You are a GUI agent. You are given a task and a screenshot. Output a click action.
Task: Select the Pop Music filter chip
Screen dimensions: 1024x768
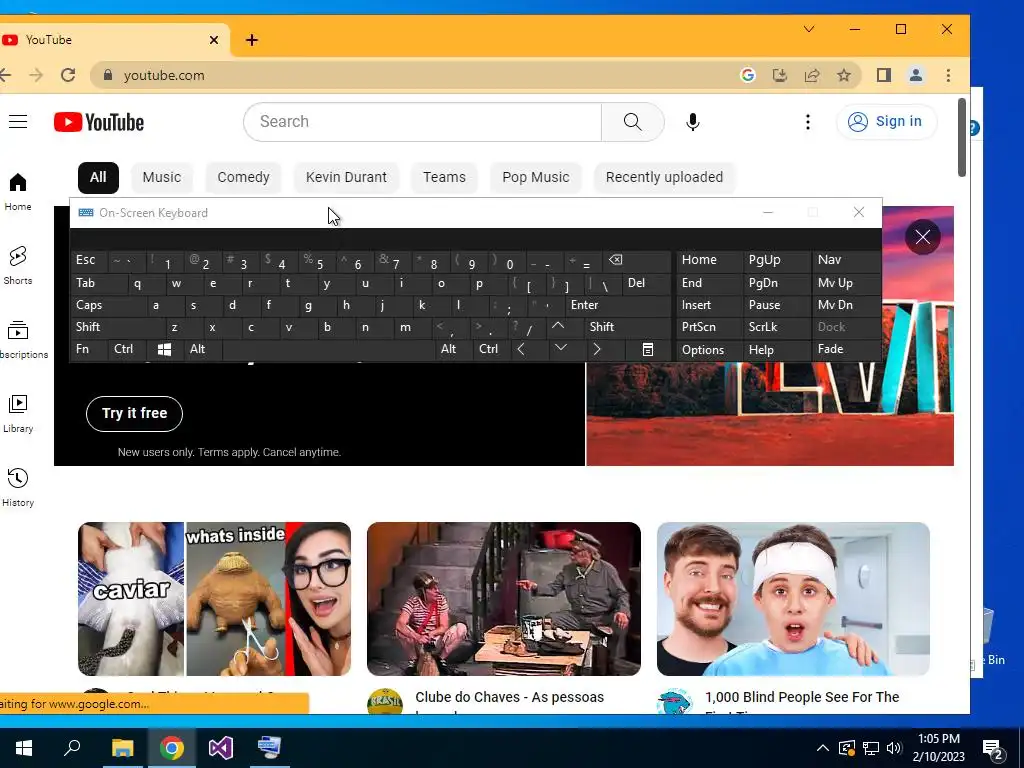click(536, 178)
